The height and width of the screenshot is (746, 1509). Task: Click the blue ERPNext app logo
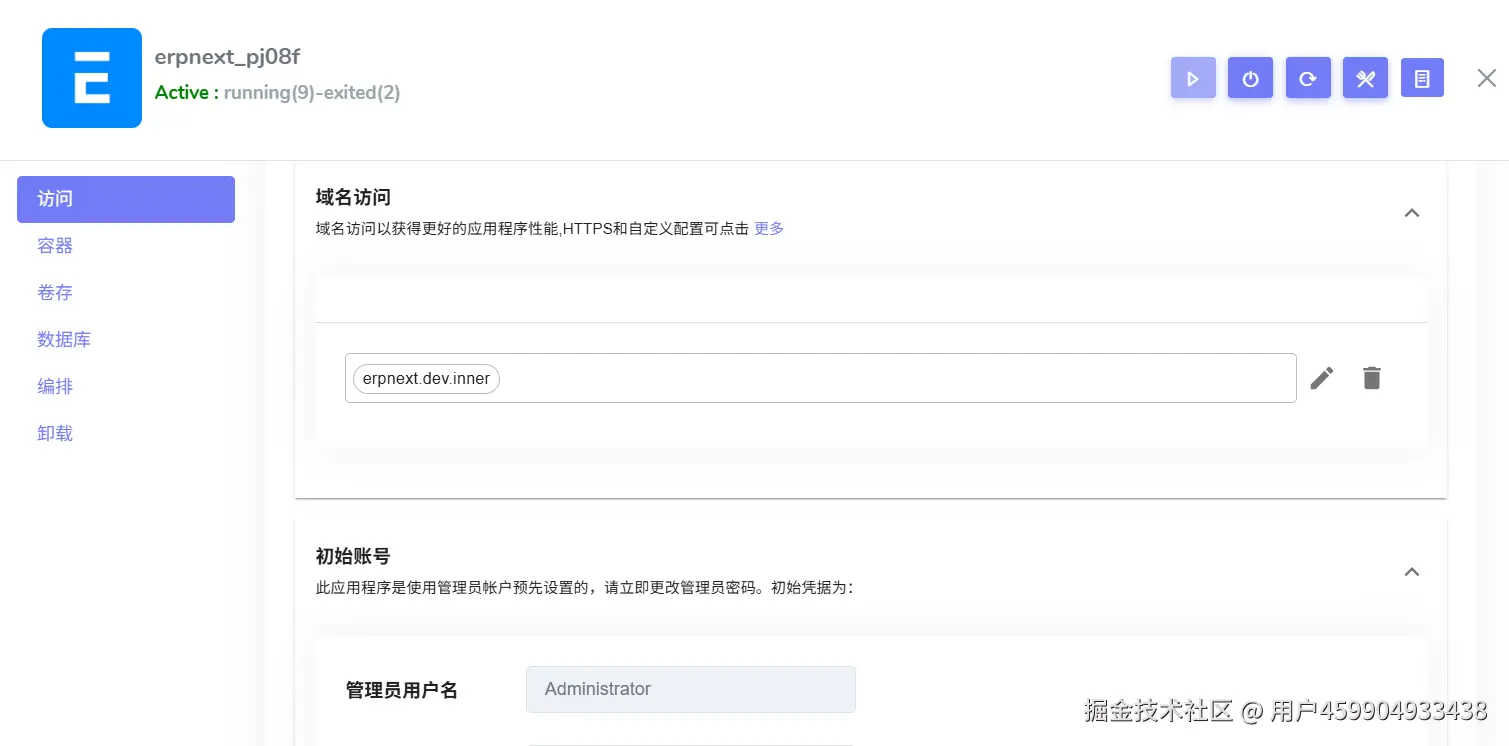(92, 78)
